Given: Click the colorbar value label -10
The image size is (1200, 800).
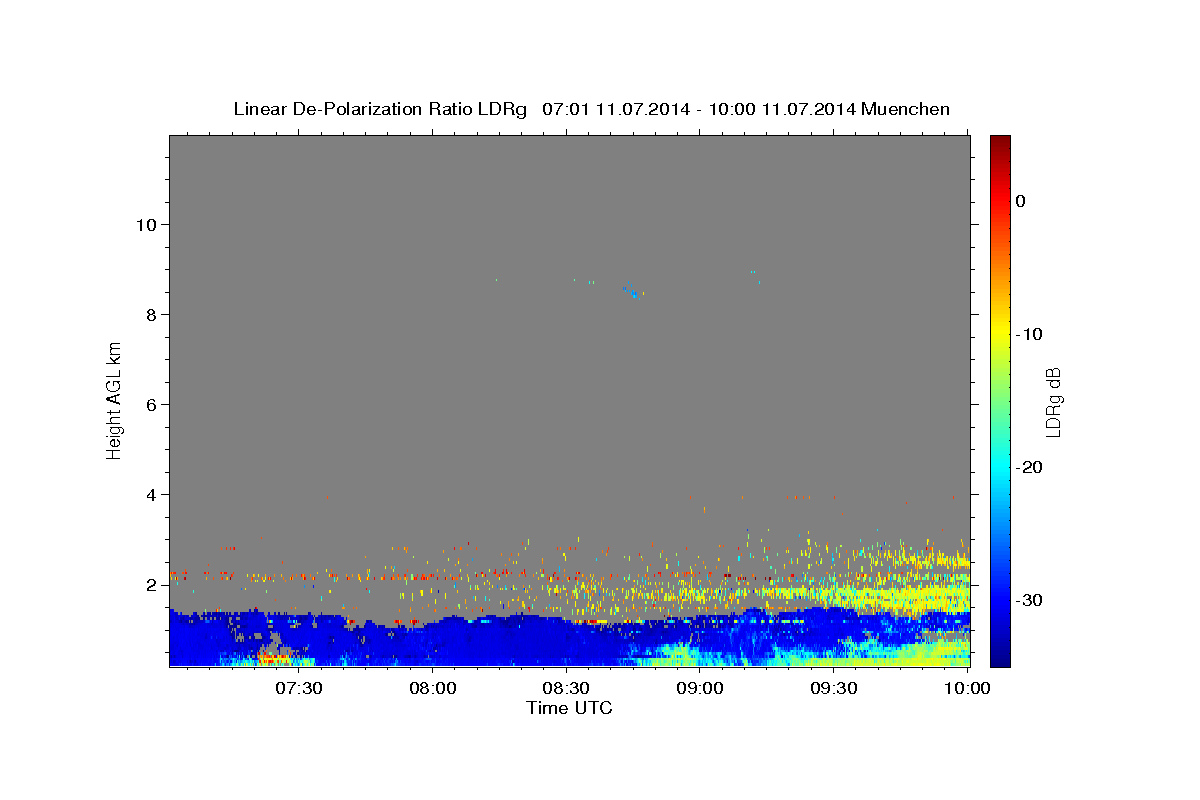Looking at the screenshot, I should click(1029, 334).
